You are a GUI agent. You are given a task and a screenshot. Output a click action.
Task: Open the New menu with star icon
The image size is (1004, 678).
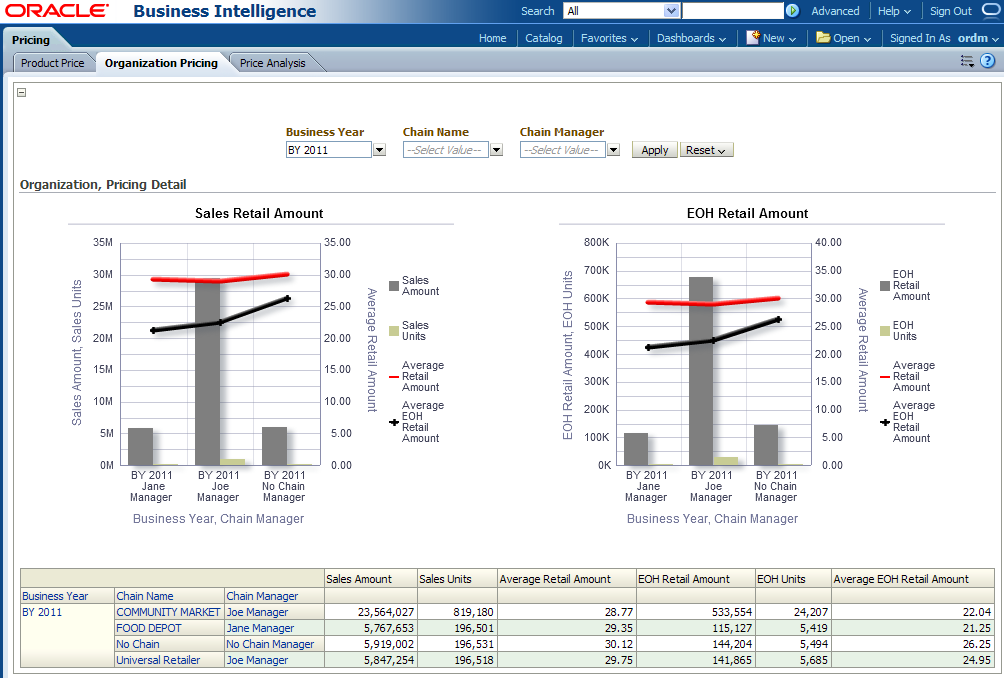tap(771, 38)
